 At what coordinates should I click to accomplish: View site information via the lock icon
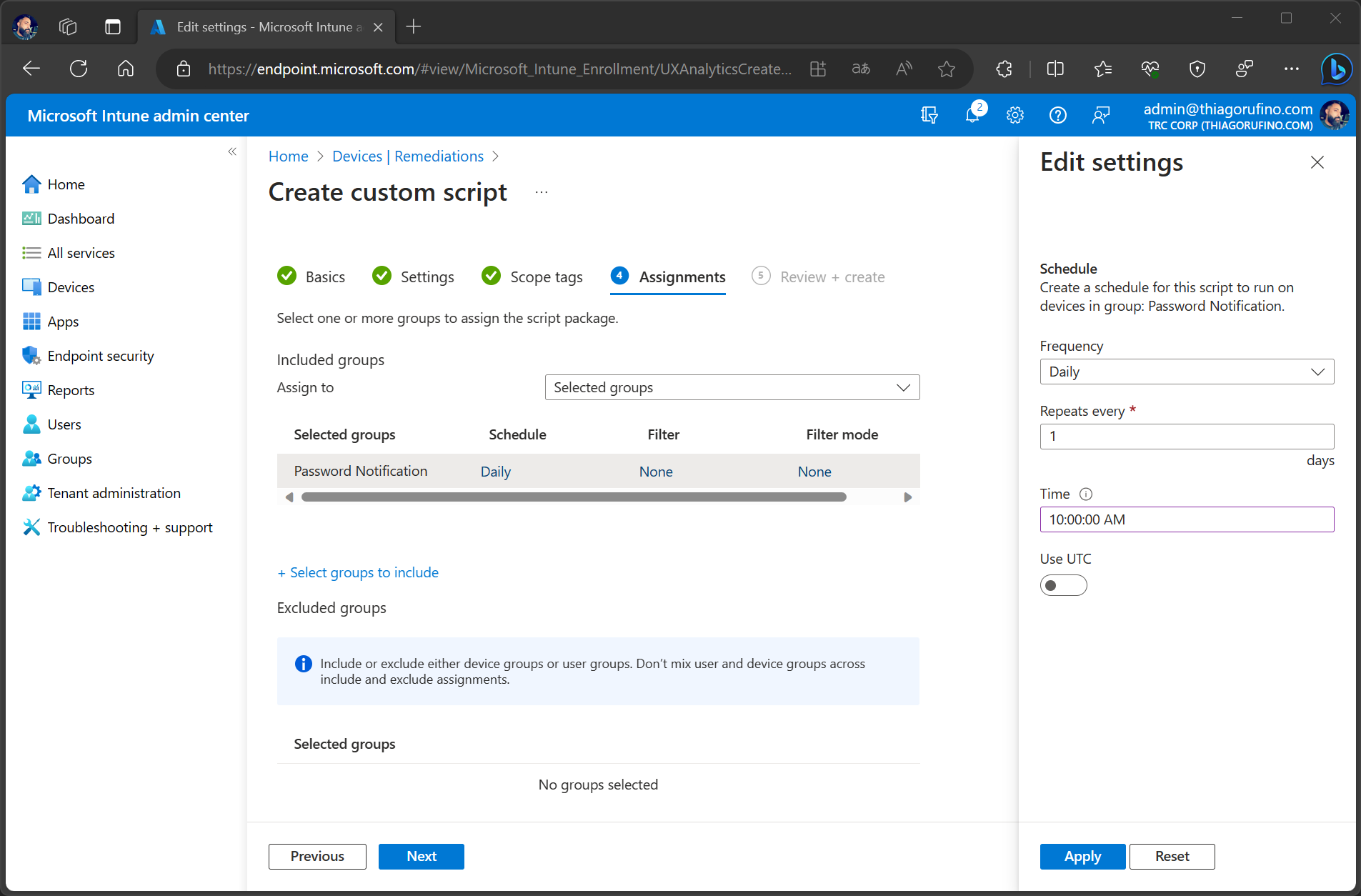(184, 69)
